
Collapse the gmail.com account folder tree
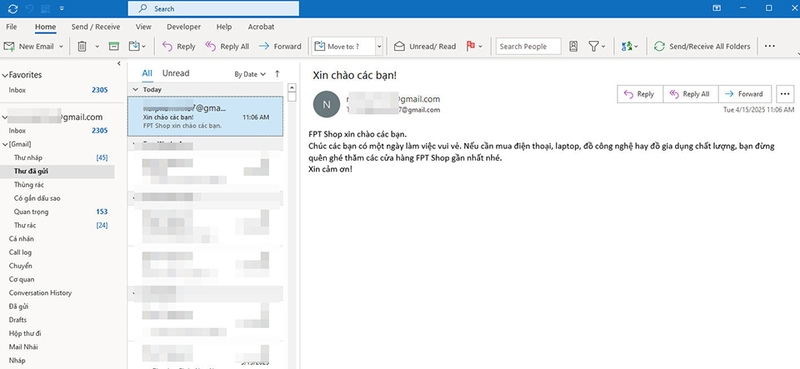click(x=5, y=118)
